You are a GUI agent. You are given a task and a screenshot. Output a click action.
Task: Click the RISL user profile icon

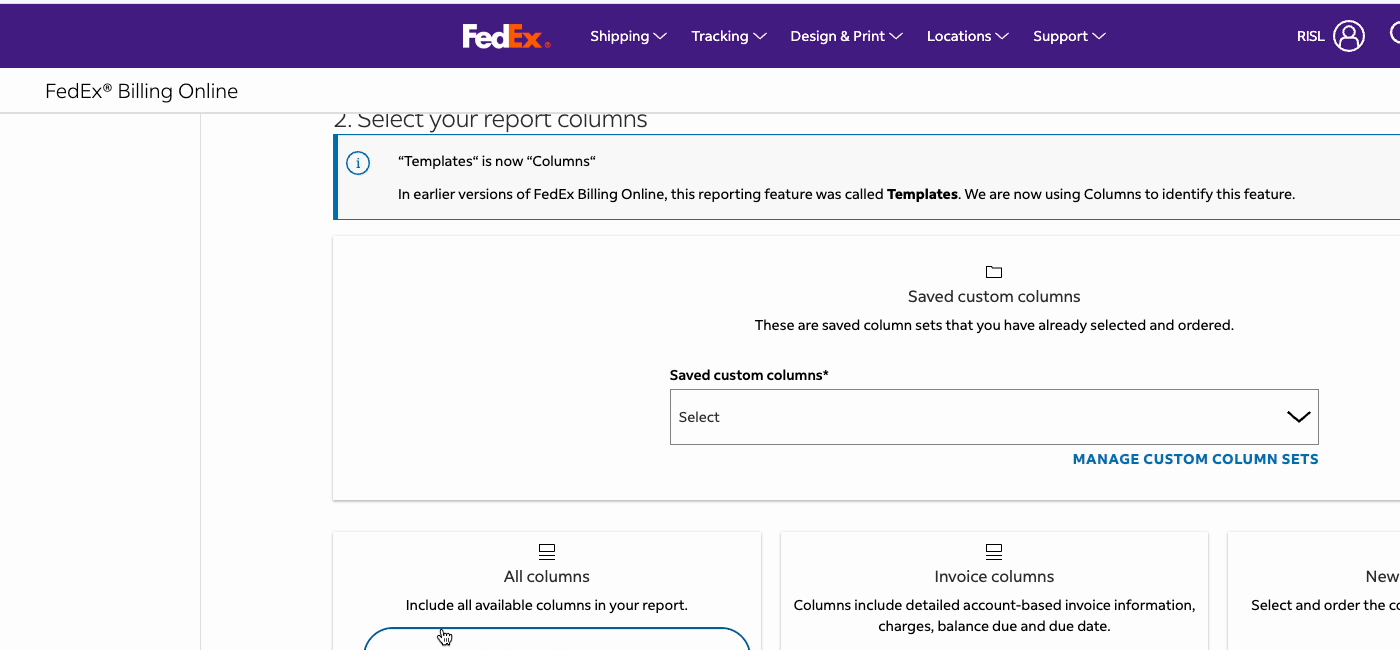point(1349,36)
